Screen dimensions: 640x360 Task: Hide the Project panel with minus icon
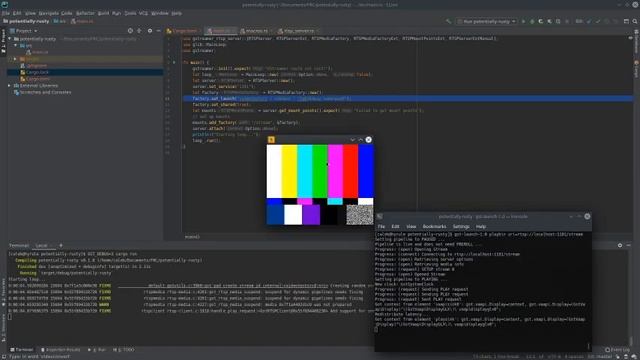pos(158,31)
